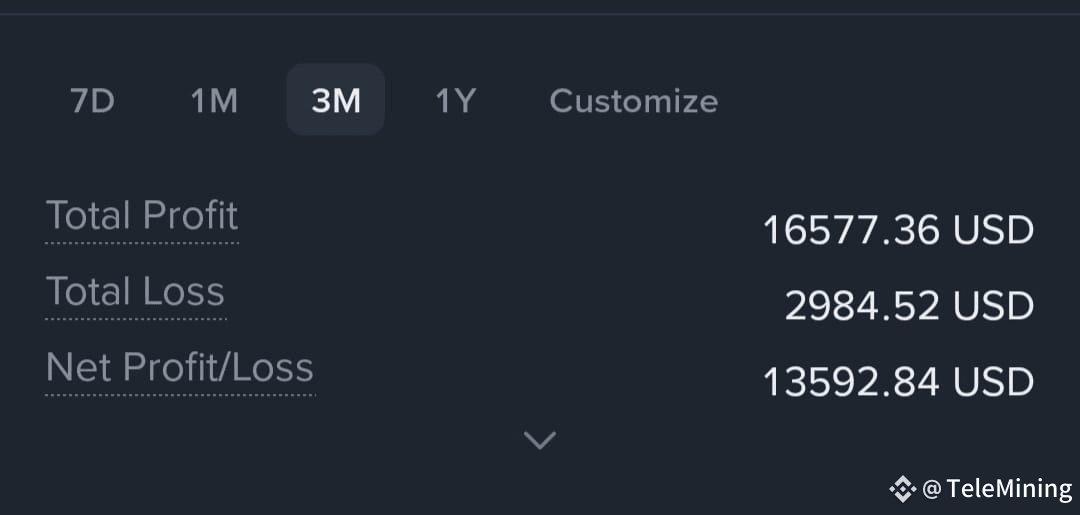Select the highlighted 3M tab
This screenshot has width=1080, height=515.
pos(335,100)
